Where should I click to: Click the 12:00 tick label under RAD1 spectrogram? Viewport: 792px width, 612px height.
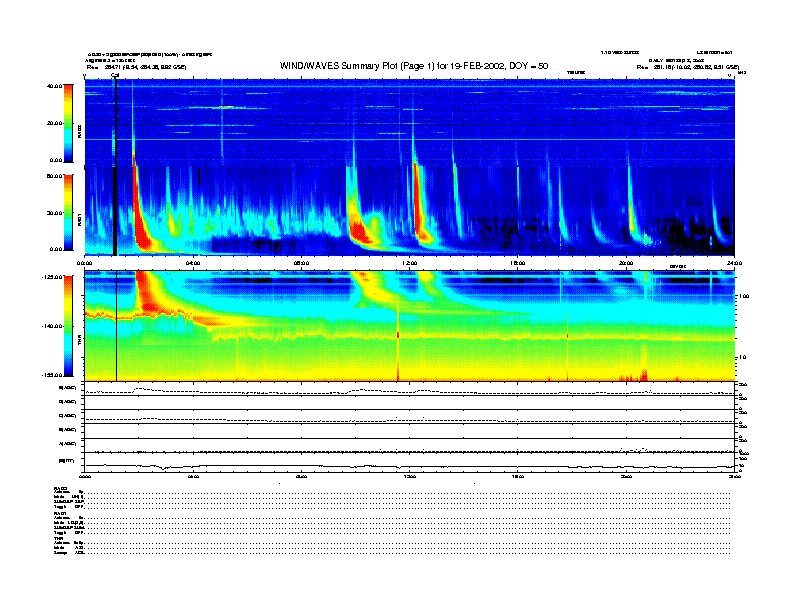(x=410, y=263)
